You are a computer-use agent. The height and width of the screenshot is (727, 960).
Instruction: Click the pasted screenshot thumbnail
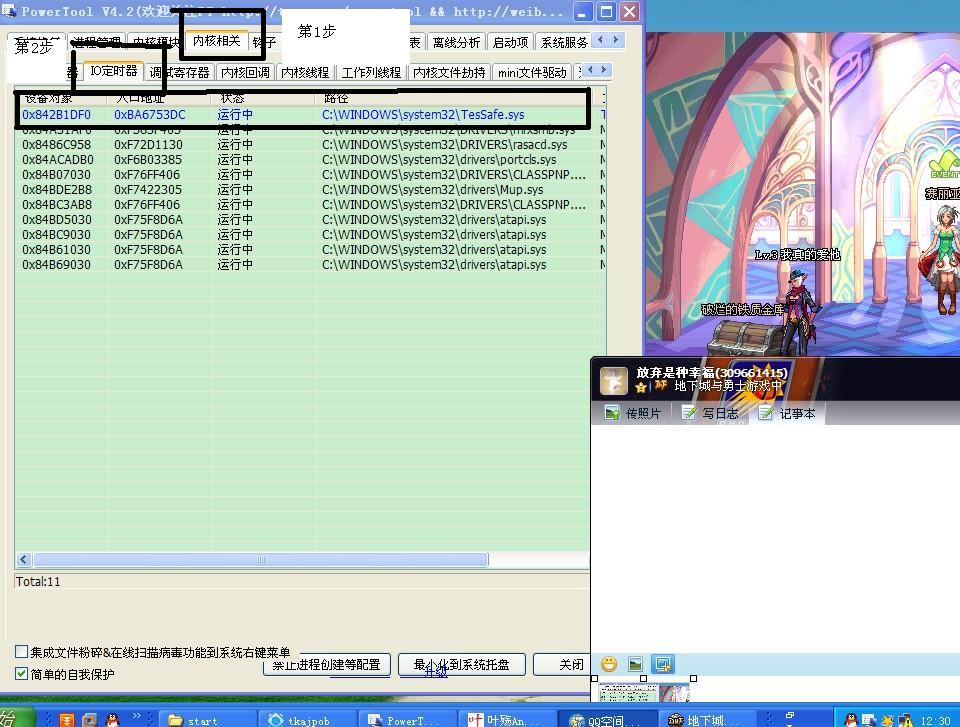tap(643, 693)
